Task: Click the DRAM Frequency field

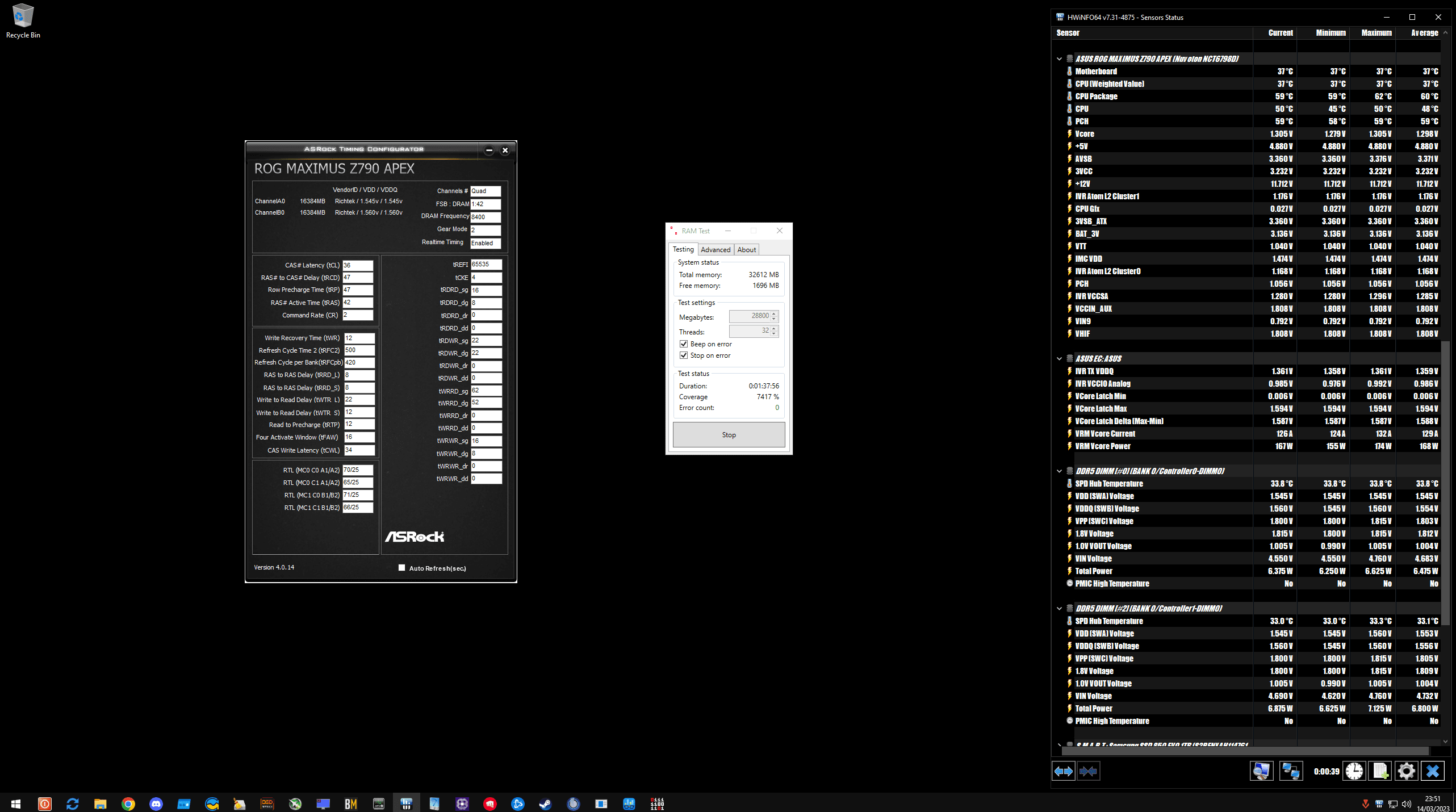Action: point(486,217)
